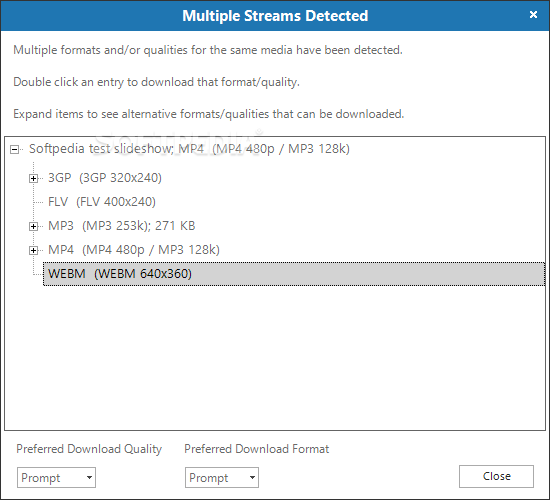Viewport: 550px width, 500px height.
Task: Collapse the Softpedia test slideshow root node
Action: [x=14, y=149]
